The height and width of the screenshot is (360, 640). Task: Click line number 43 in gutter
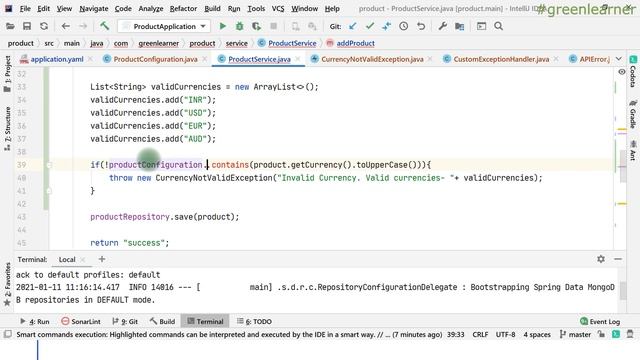click(21, 217)
